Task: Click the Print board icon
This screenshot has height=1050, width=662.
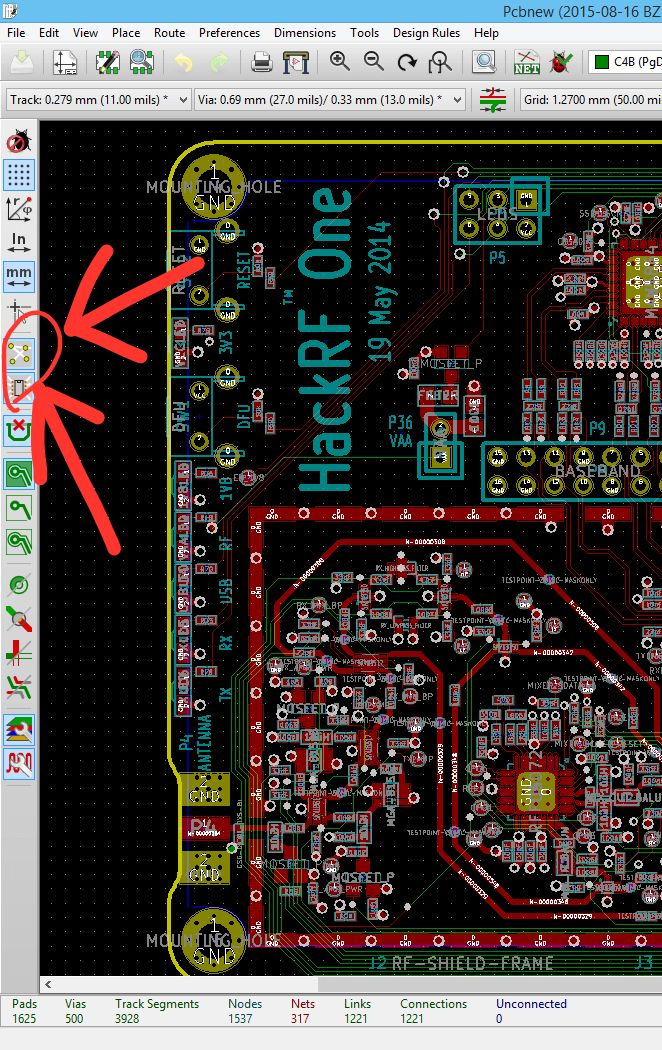Action: (x=261, y=62)
